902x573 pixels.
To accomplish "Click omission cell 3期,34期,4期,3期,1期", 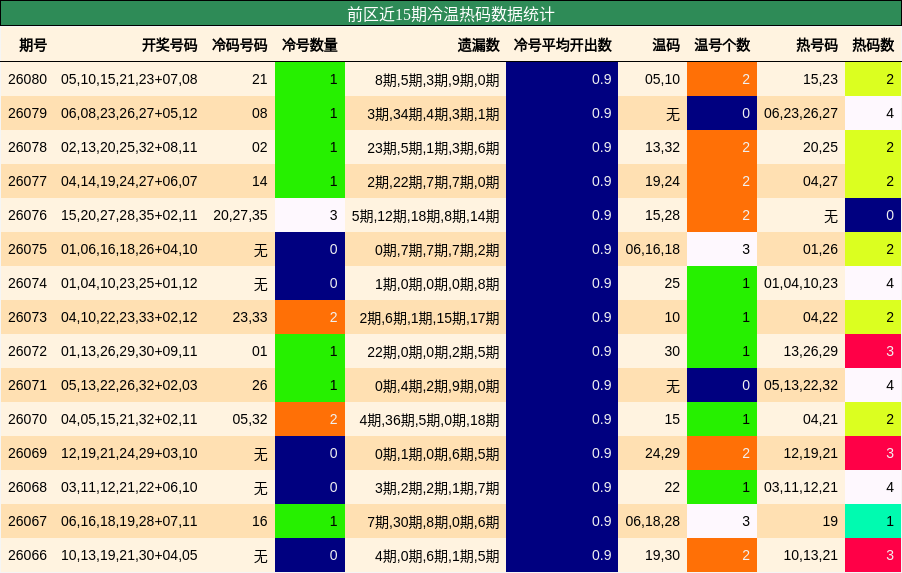I will coord(433,114).
